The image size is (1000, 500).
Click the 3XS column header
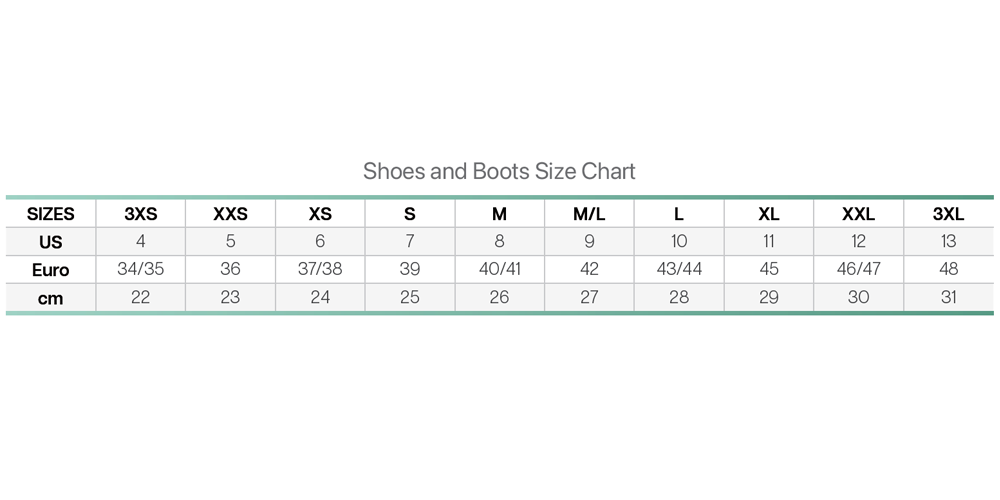141,214
